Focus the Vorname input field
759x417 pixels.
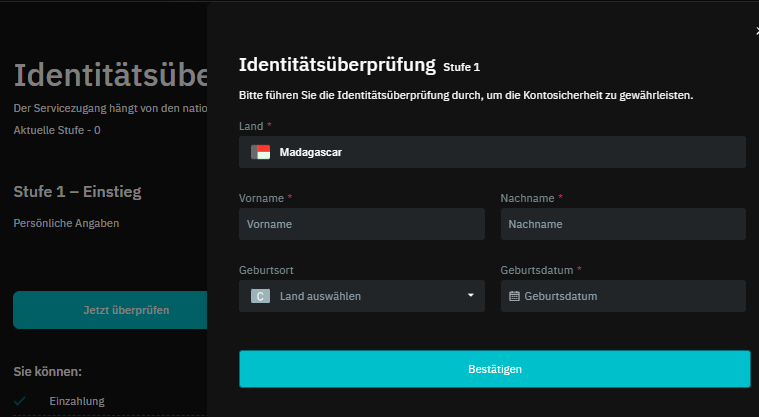click(362, 224)
